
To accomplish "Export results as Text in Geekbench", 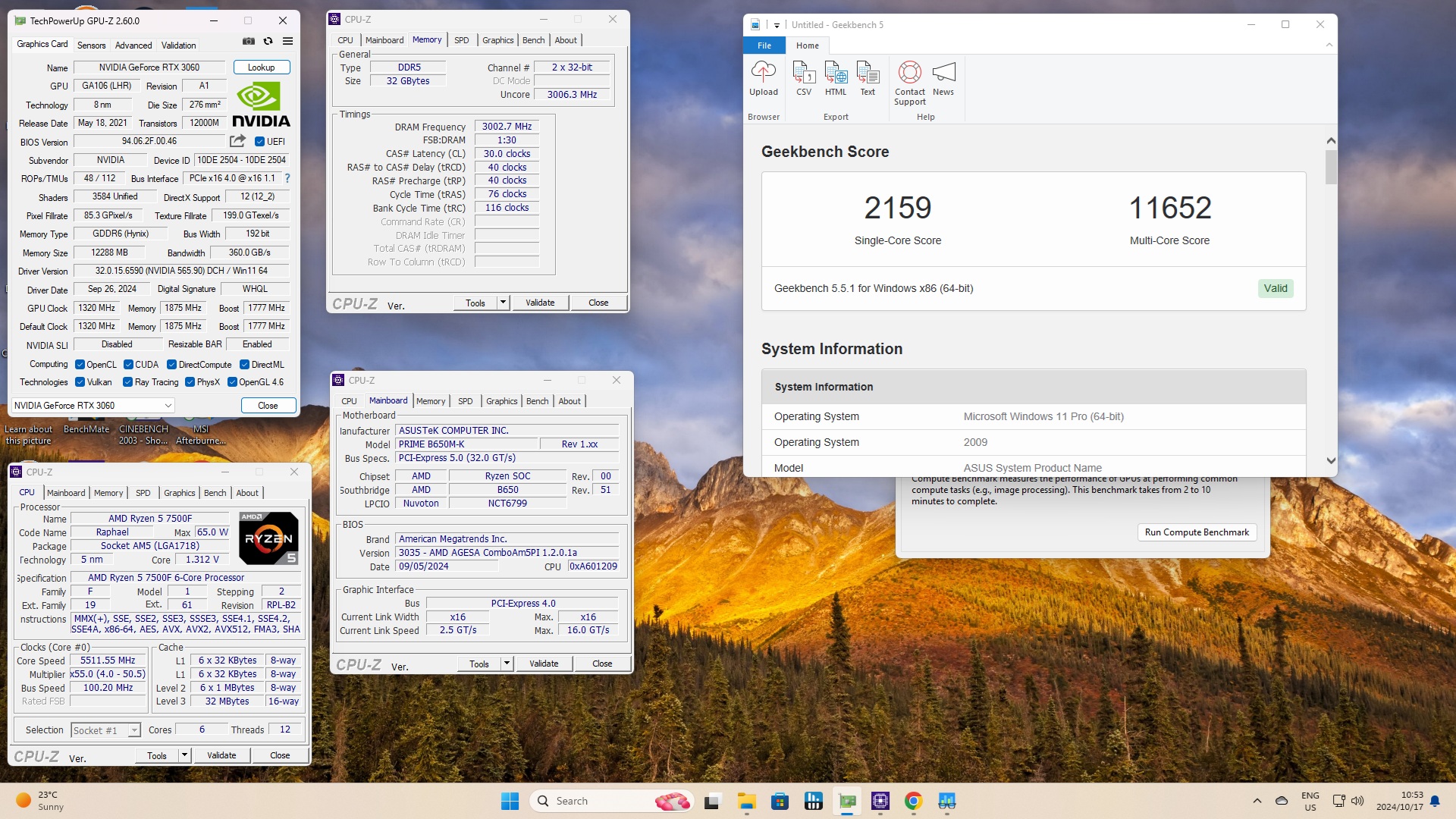I will point(868,79).
